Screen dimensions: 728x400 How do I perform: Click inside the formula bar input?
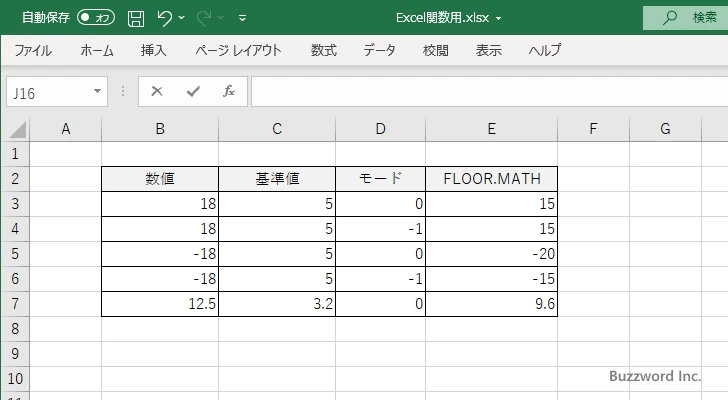point(480,91)
